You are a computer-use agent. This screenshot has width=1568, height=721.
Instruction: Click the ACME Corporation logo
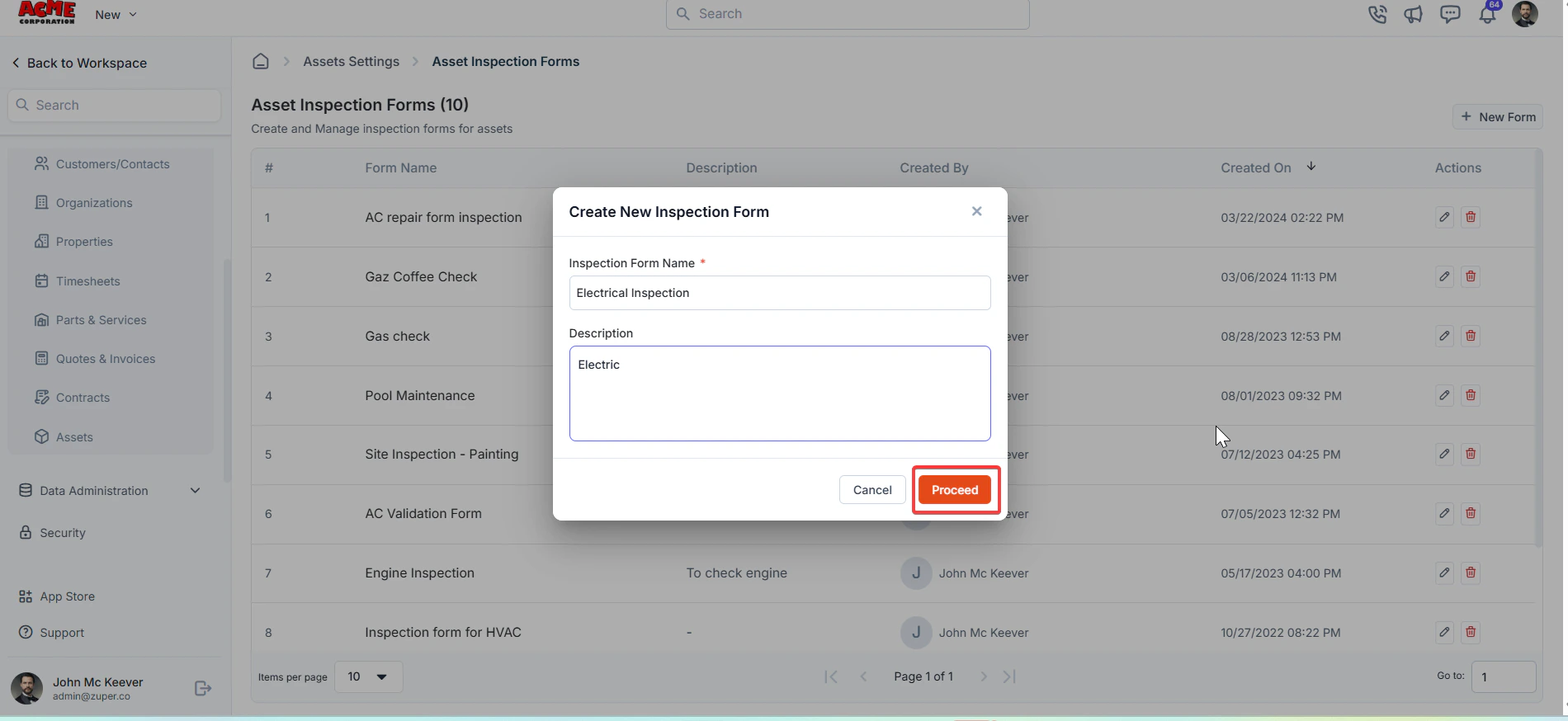pos(47,12)
